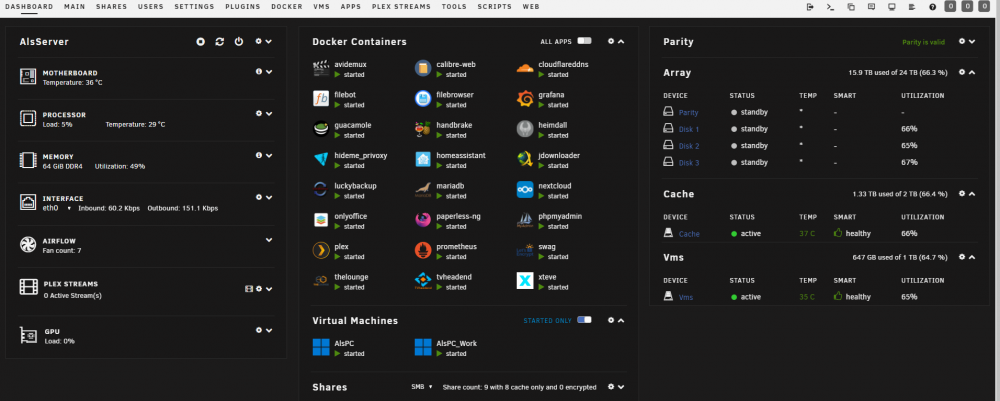Collapse the Virtual Machines panel chevron

coord(622,320)
